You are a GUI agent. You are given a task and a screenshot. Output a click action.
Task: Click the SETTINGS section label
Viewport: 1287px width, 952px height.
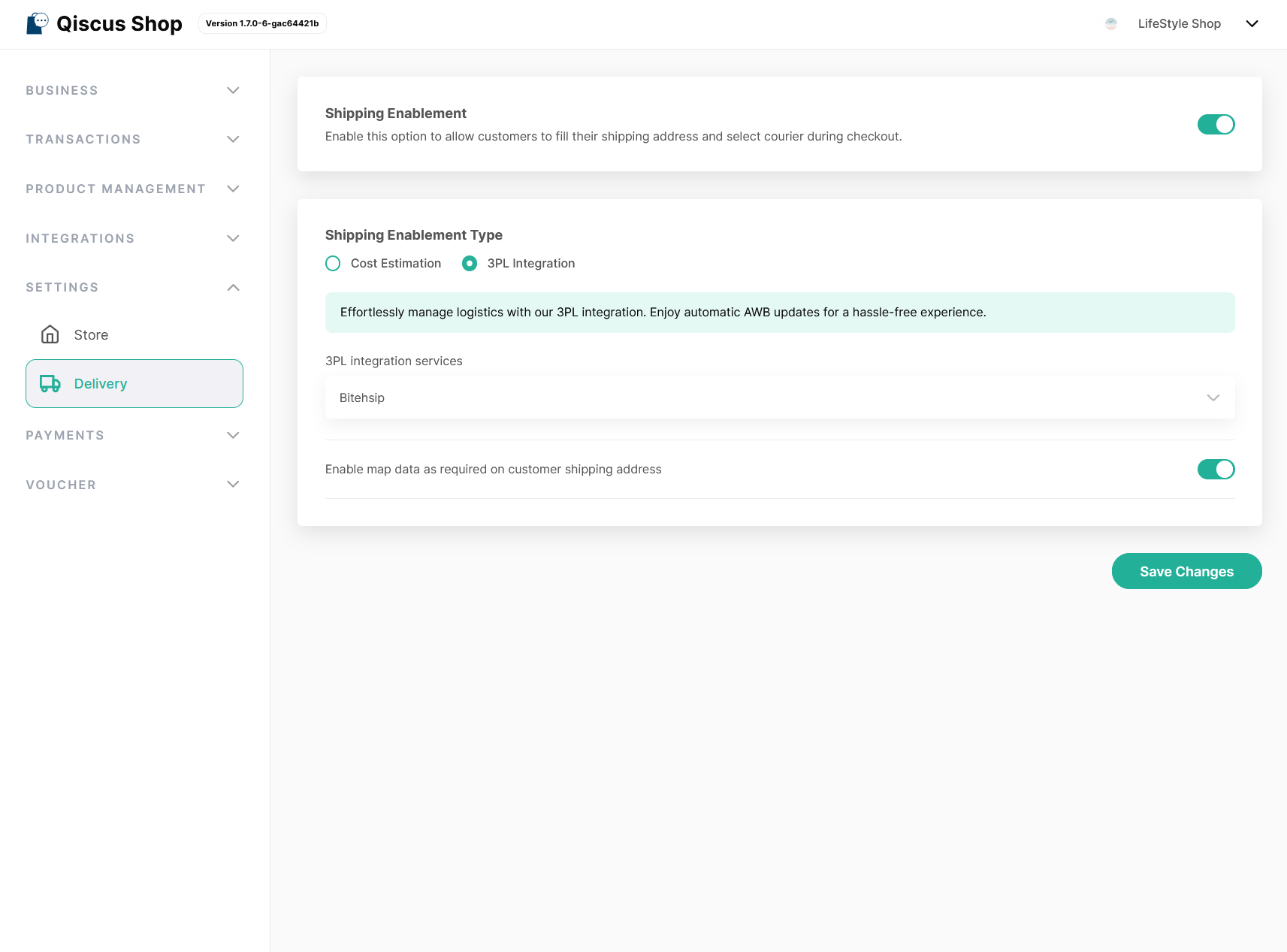pos(62,287)
